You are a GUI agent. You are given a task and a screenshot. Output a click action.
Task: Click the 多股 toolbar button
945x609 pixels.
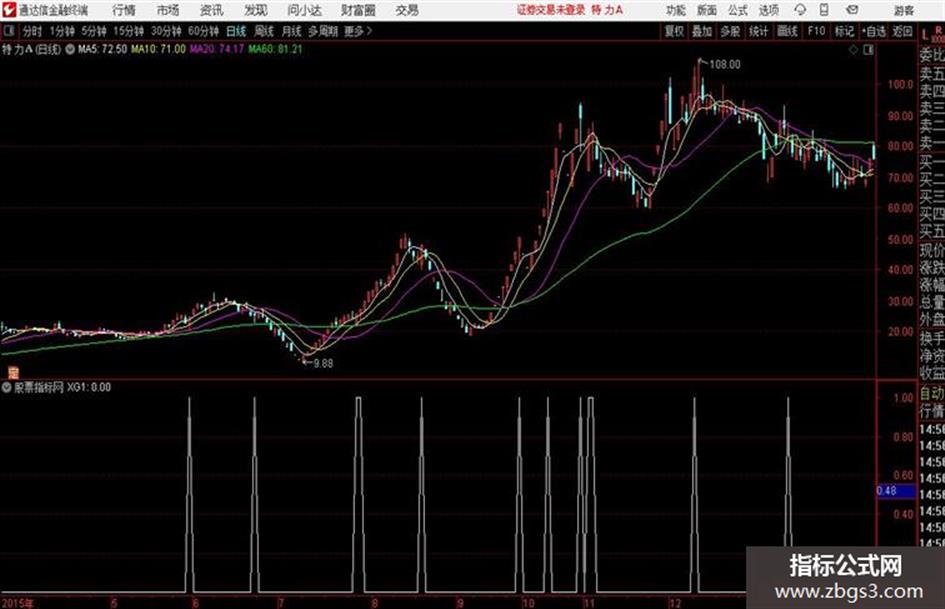click(730, 31)
